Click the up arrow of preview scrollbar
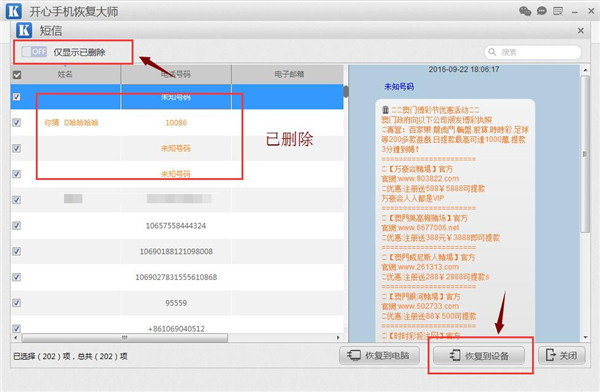 coord(585,70)
